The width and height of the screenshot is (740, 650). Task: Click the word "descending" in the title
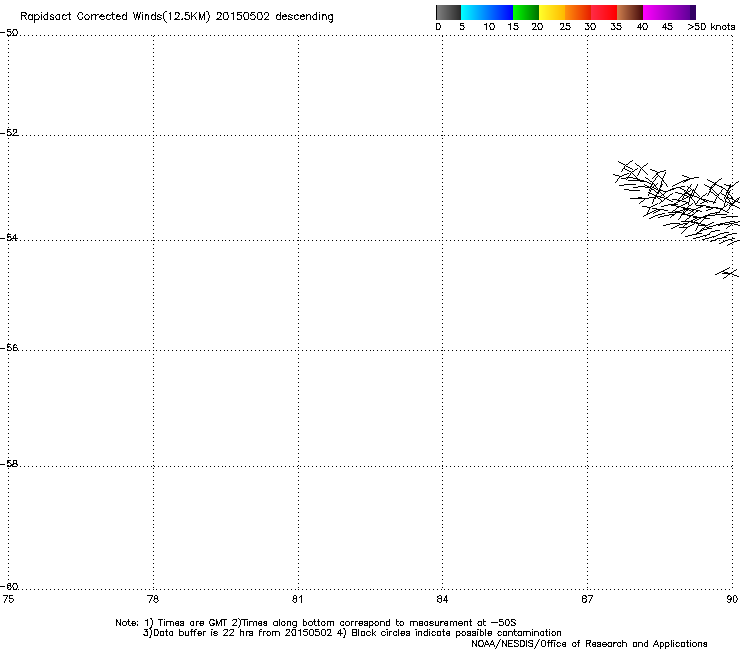tap(304, 17)
